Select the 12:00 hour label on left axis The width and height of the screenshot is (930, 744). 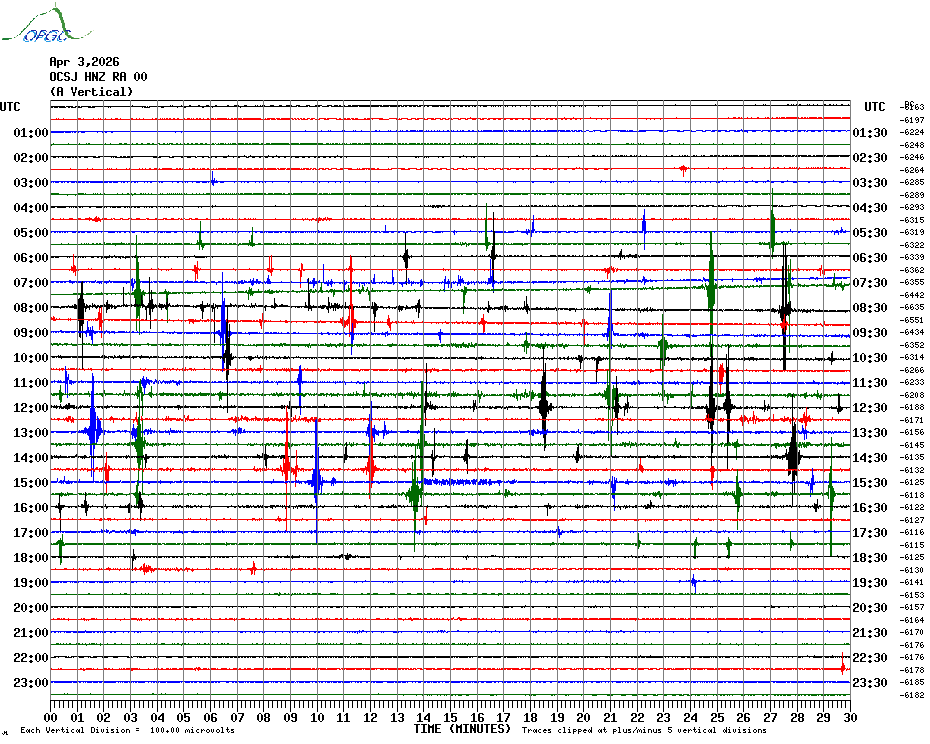point(31,408)
